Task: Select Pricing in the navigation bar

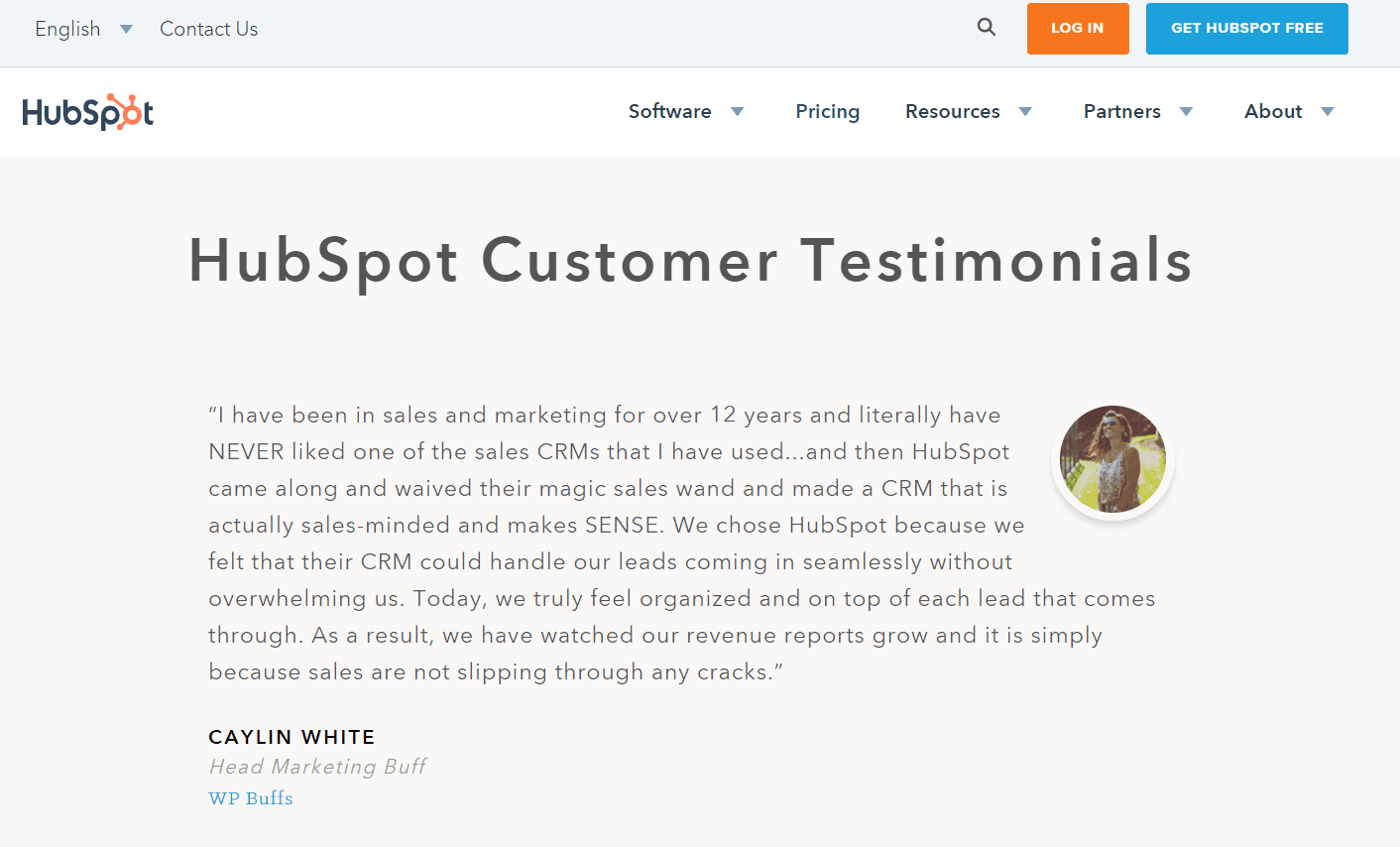Action: 827,111
